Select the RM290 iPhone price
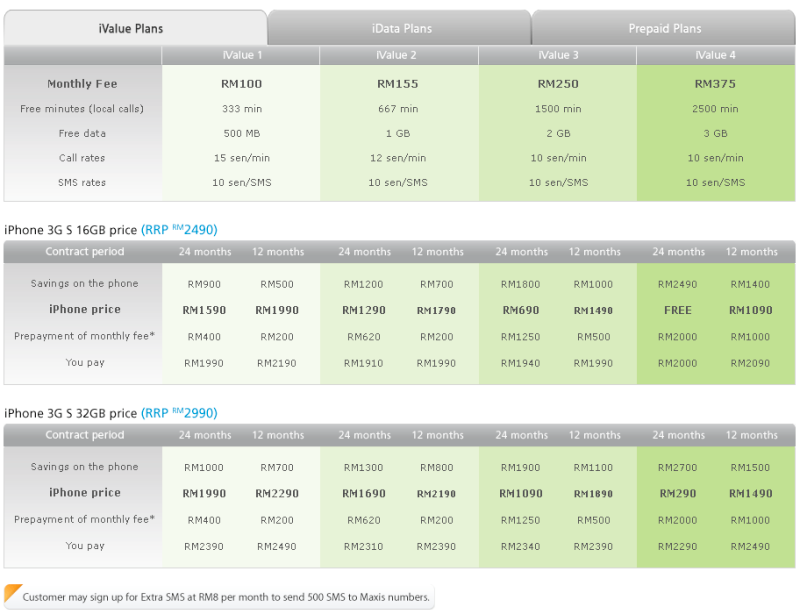Viewport: 800px width, 614px height. click(x=678, y=494)
